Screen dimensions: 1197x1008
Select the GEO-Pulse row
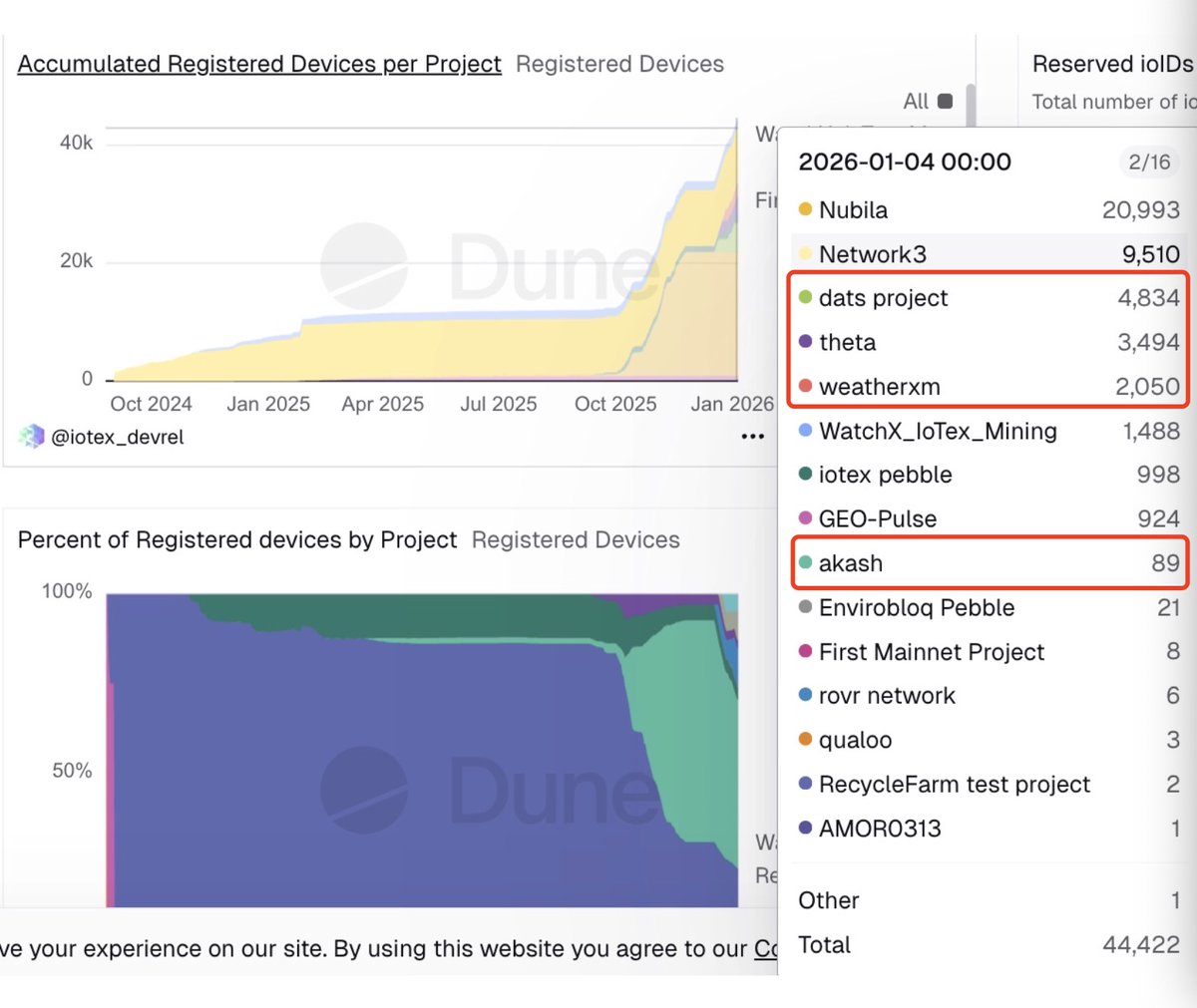(x=989, y=518)
